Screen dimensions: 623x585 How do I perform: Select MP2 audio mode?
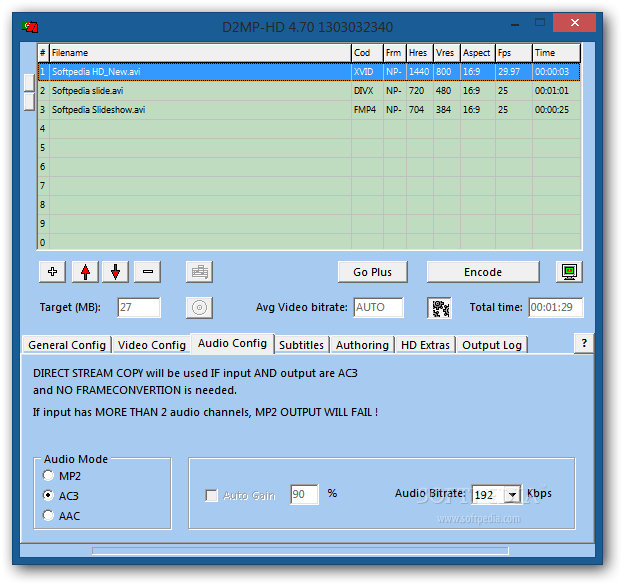[x=48, y=475]
